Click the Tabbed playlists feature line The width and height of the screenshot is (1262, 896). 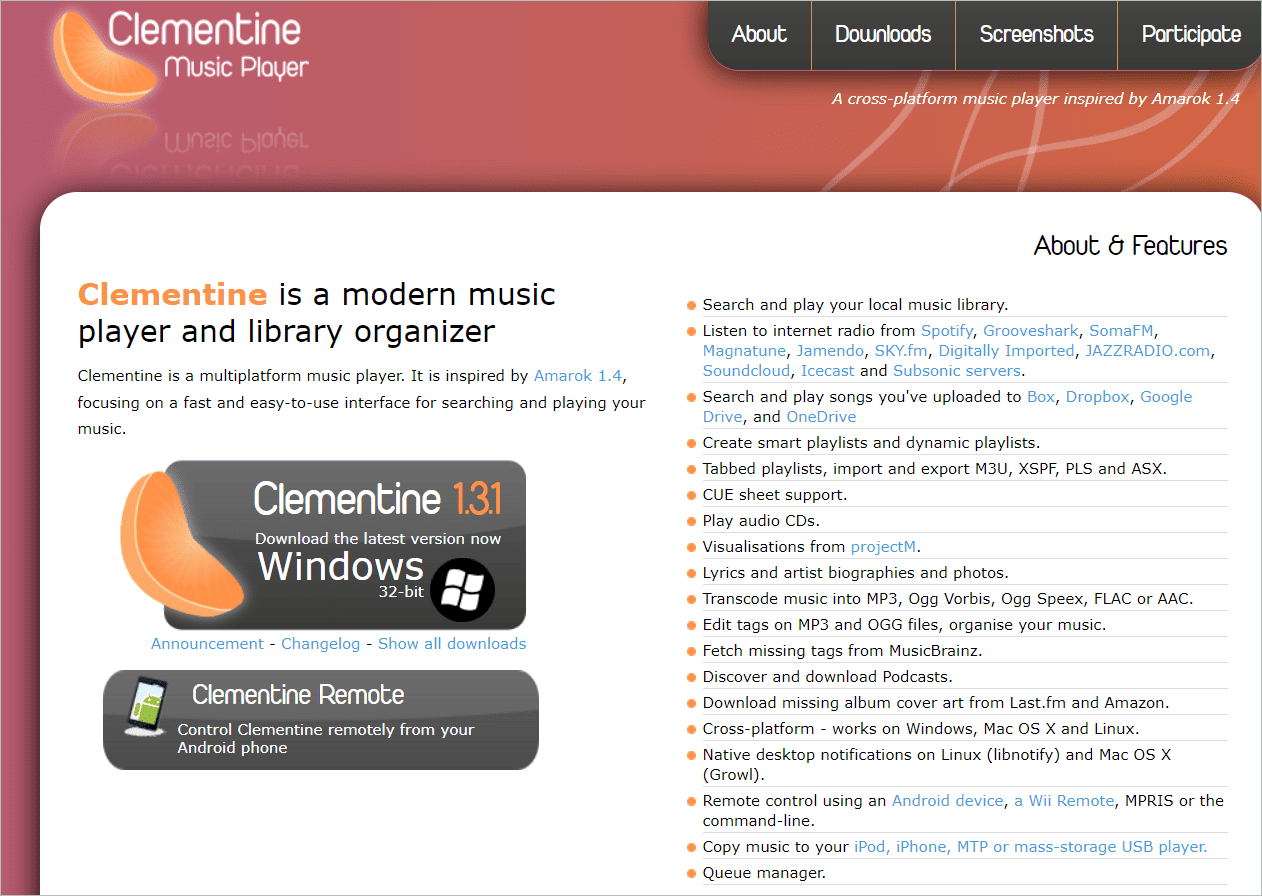935,469
